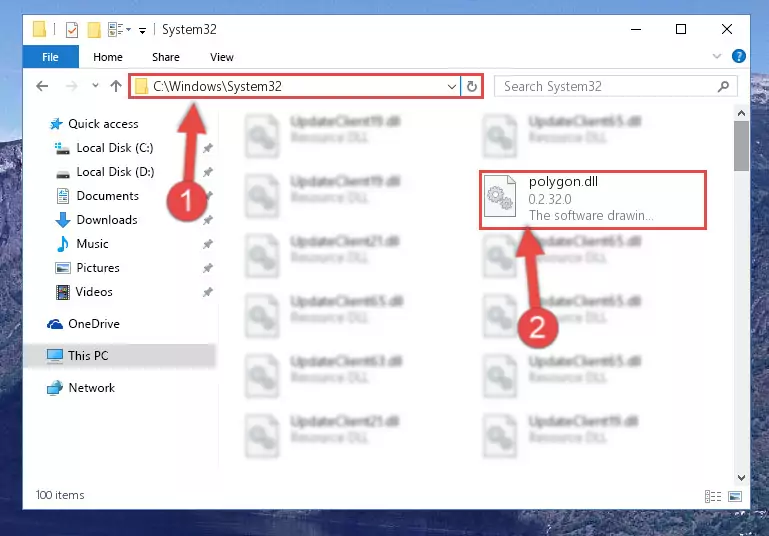Click the Properties icon in the quick access toolbar
The width and height of the screenshot is (769, 536).
pos(72,29)
